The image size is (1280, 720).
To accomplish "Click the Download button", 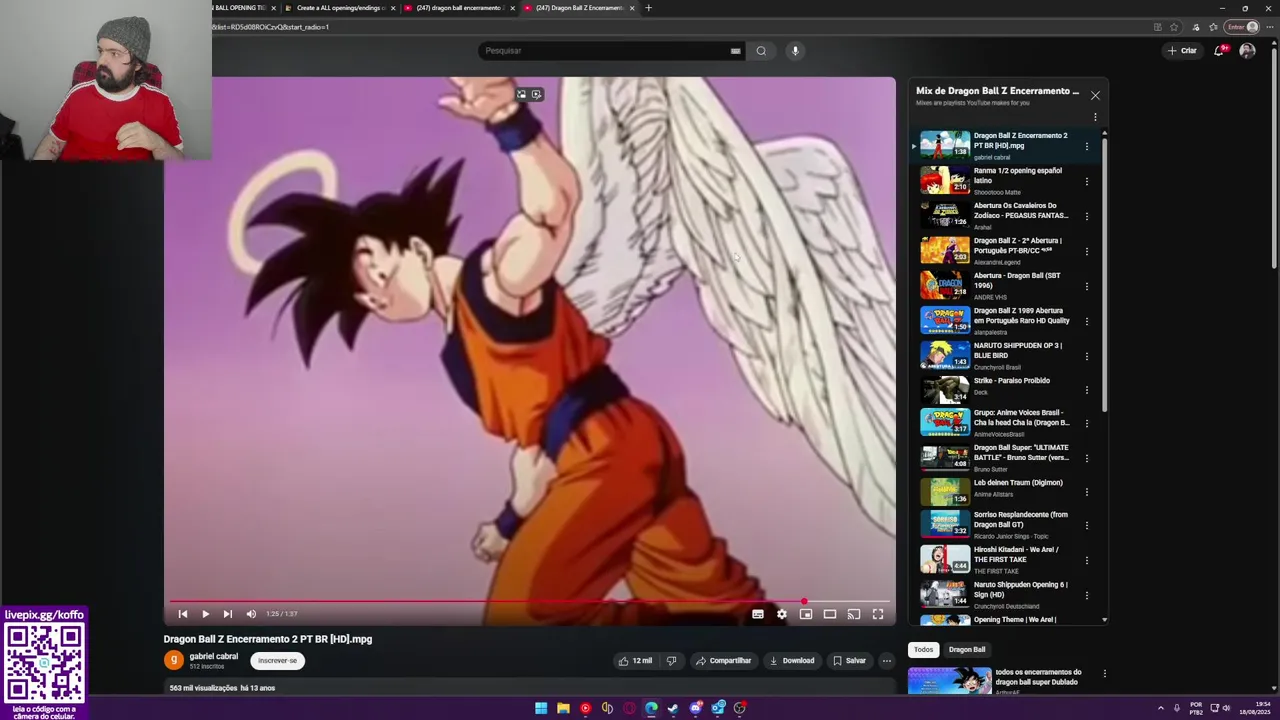I will click(x=791, y=661).
